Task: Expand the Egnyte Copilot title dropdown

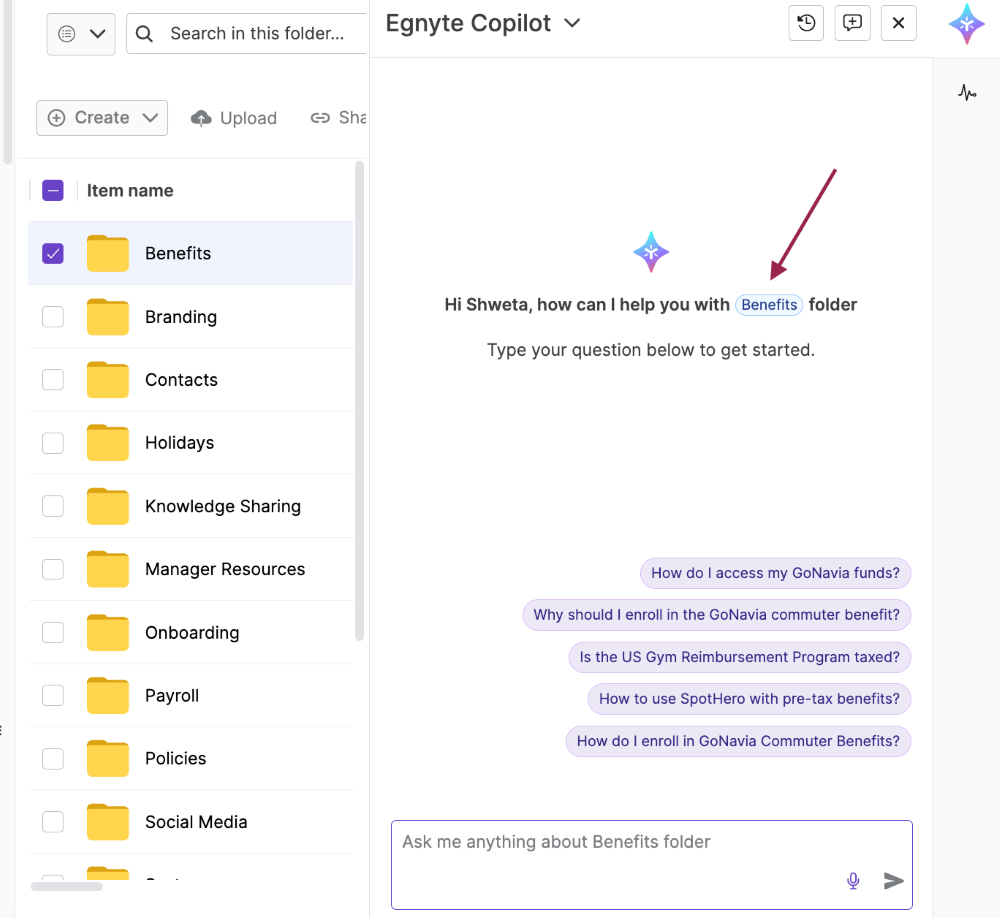Action: tap(572, 24)
